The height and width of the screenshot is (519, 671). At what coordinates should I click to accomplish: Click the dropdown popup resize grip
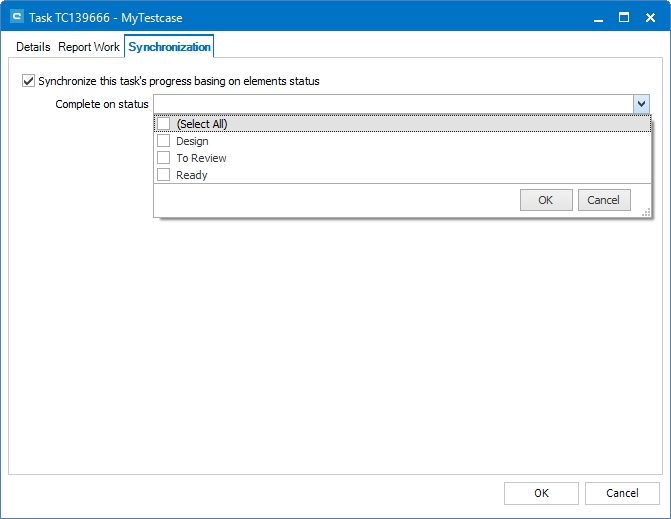(646, 212)
